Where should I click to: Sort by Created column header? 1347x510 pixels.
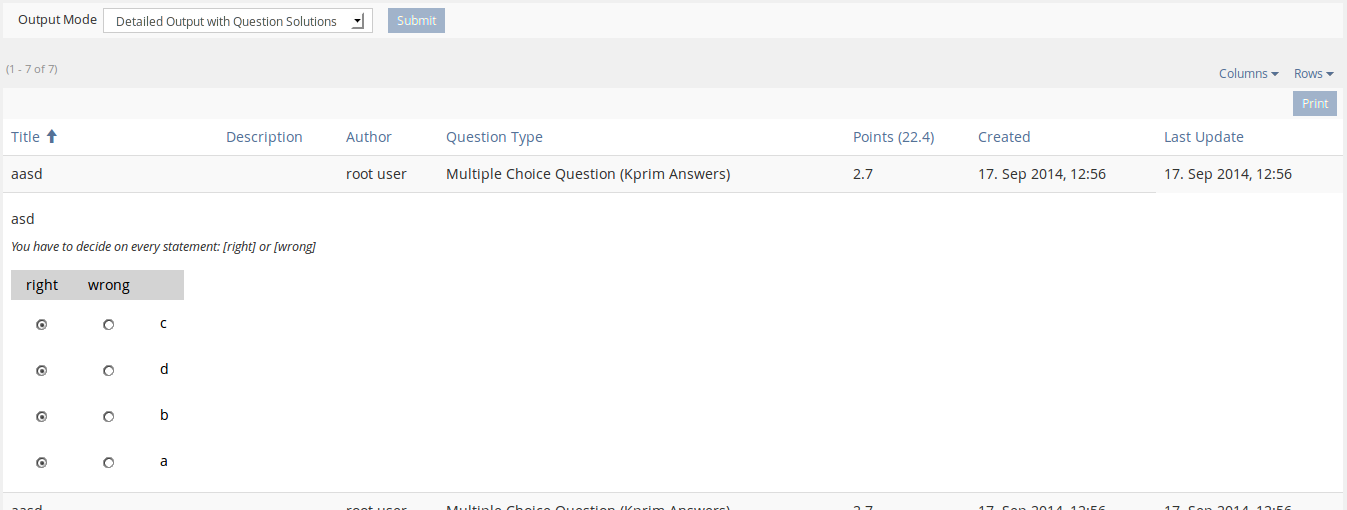1004,137
